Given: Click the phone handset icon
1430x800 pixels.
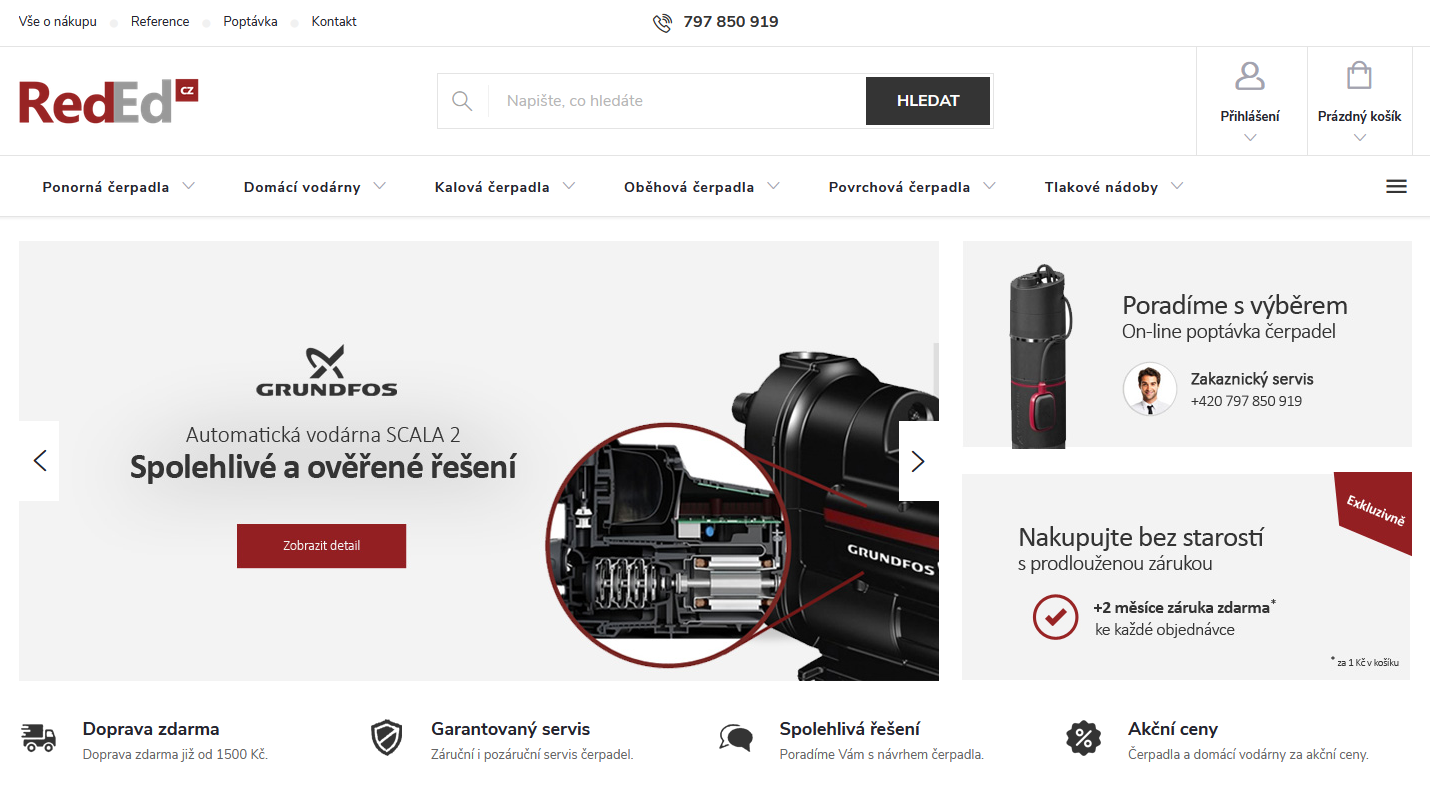Looking at the screenshot, I should click(x=662, y=22).
